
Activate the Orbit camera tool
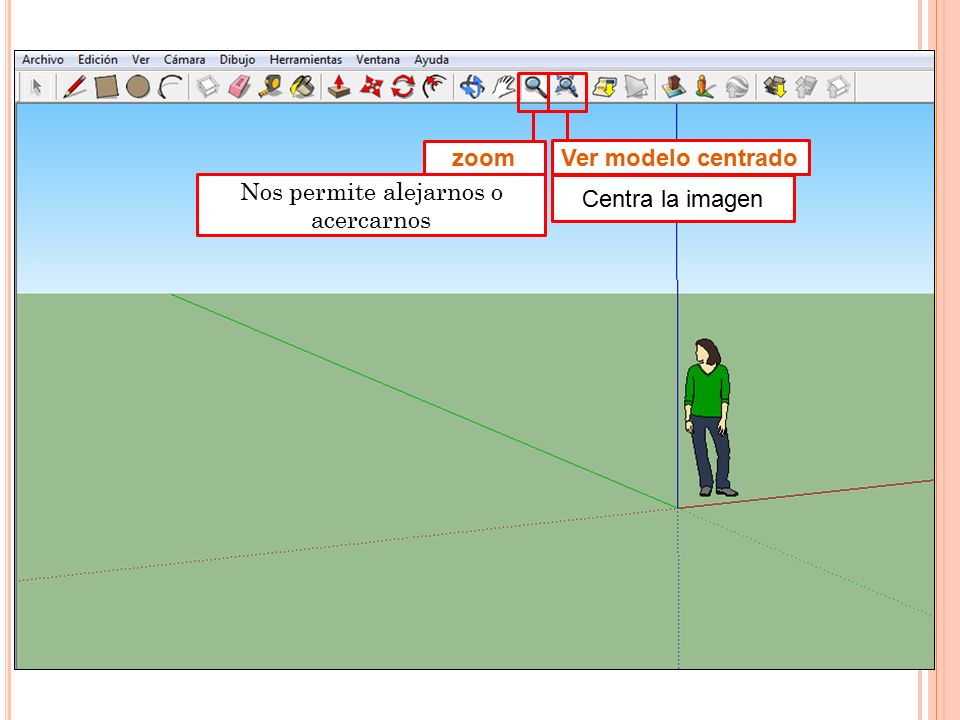(x=472, y=87)
